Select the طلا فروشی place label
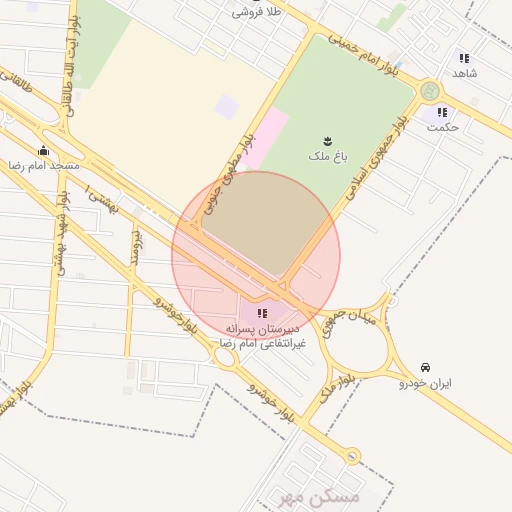The height and width of the screenshot is (512, 512). click(256, 13)
